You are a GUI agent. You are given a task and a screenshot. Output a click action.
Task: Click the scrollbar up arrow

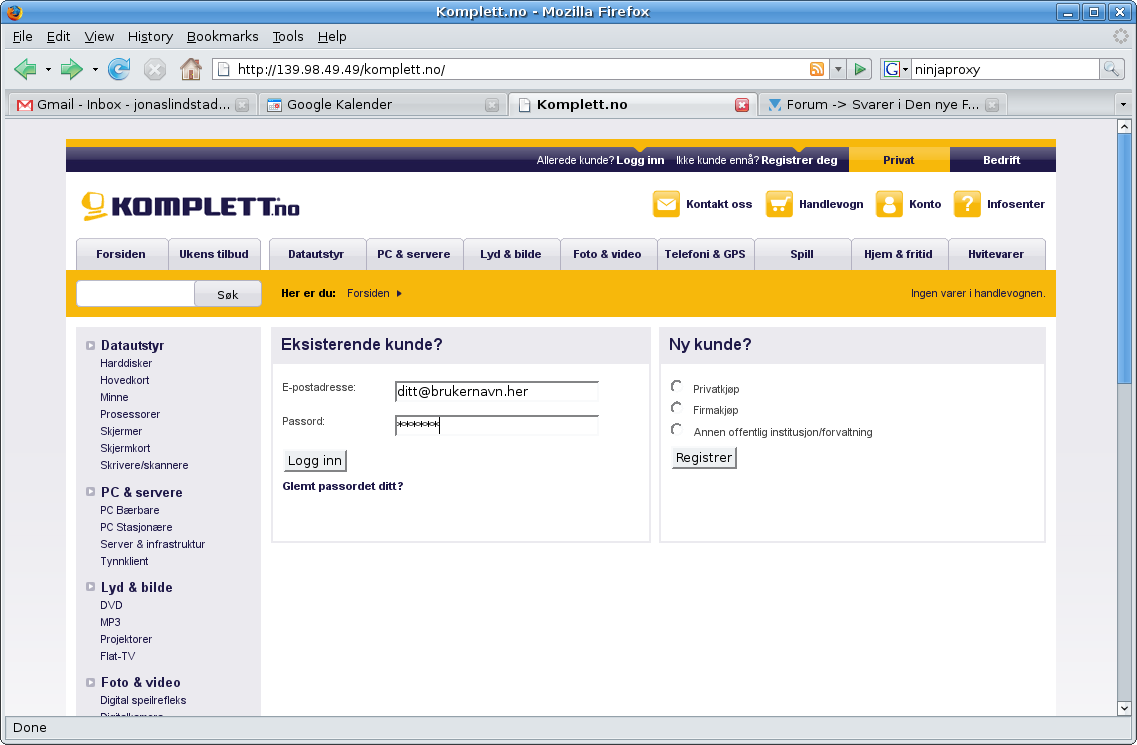point(1125,126)
